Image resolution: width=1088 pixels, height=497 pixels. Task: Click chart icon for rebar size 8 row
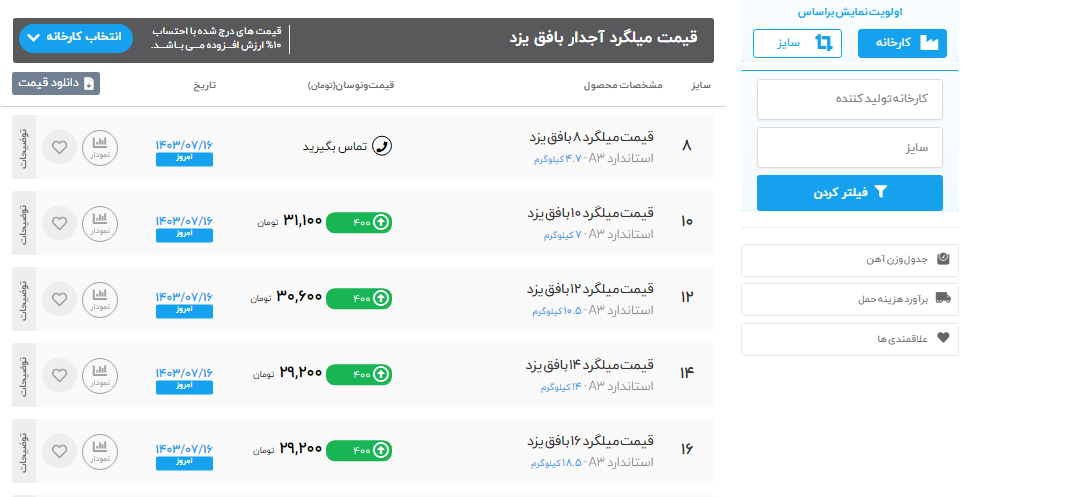click(99, 147)
